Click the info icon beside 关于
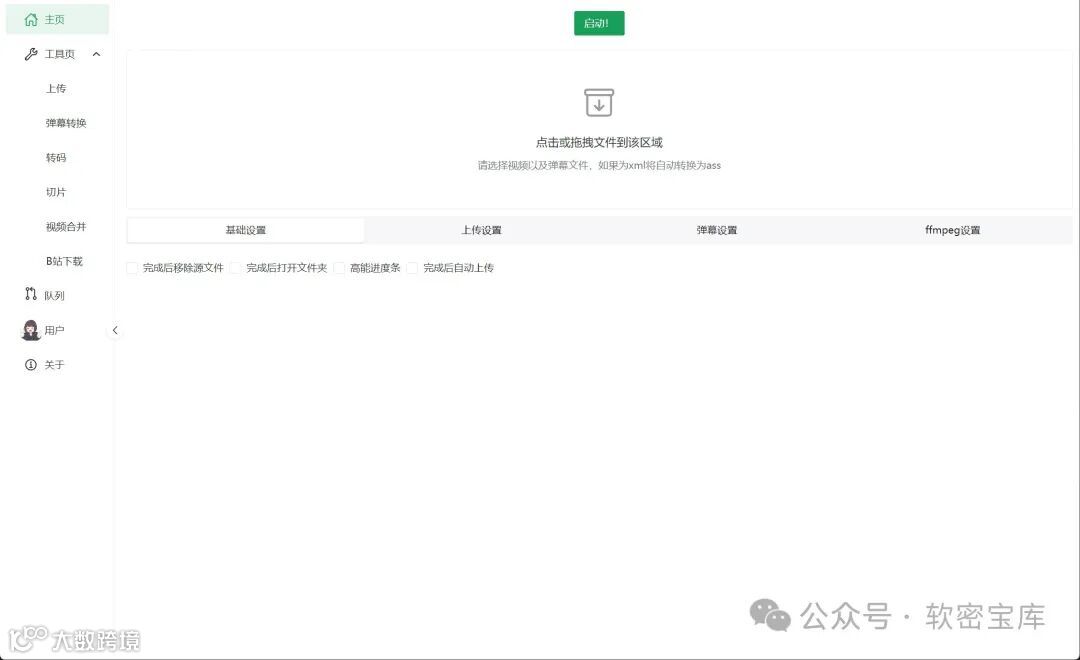The image size is (1080, 660). click(31, 364)
